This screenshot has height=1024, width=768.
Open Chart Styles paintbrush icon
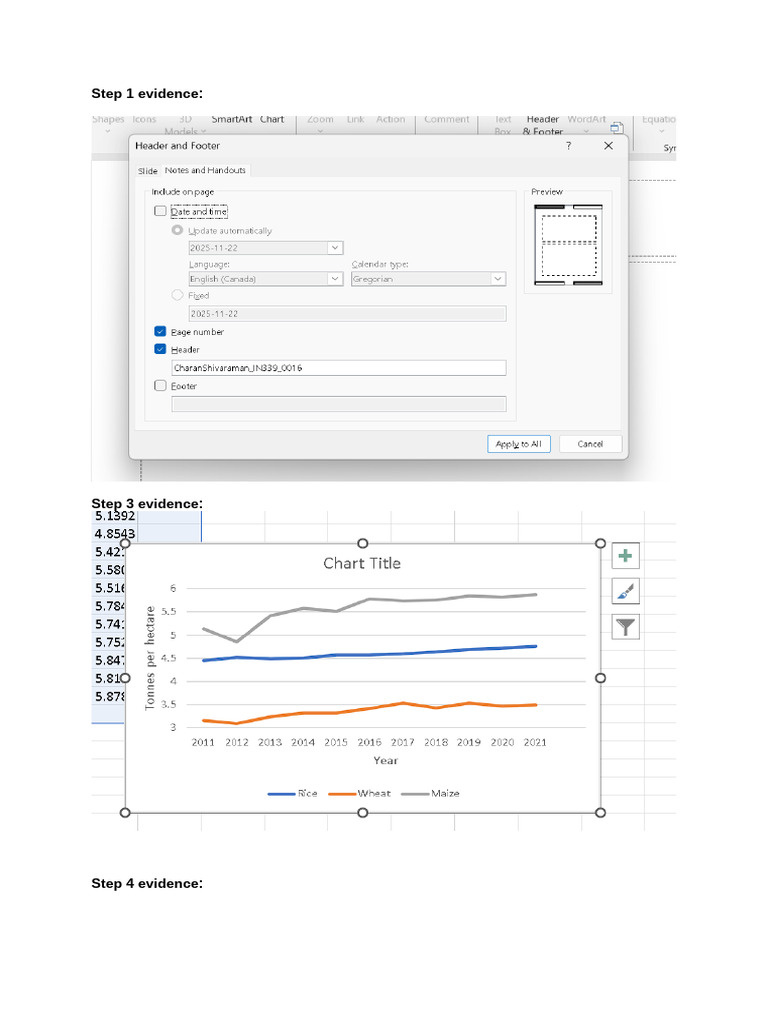click(625, 592)
